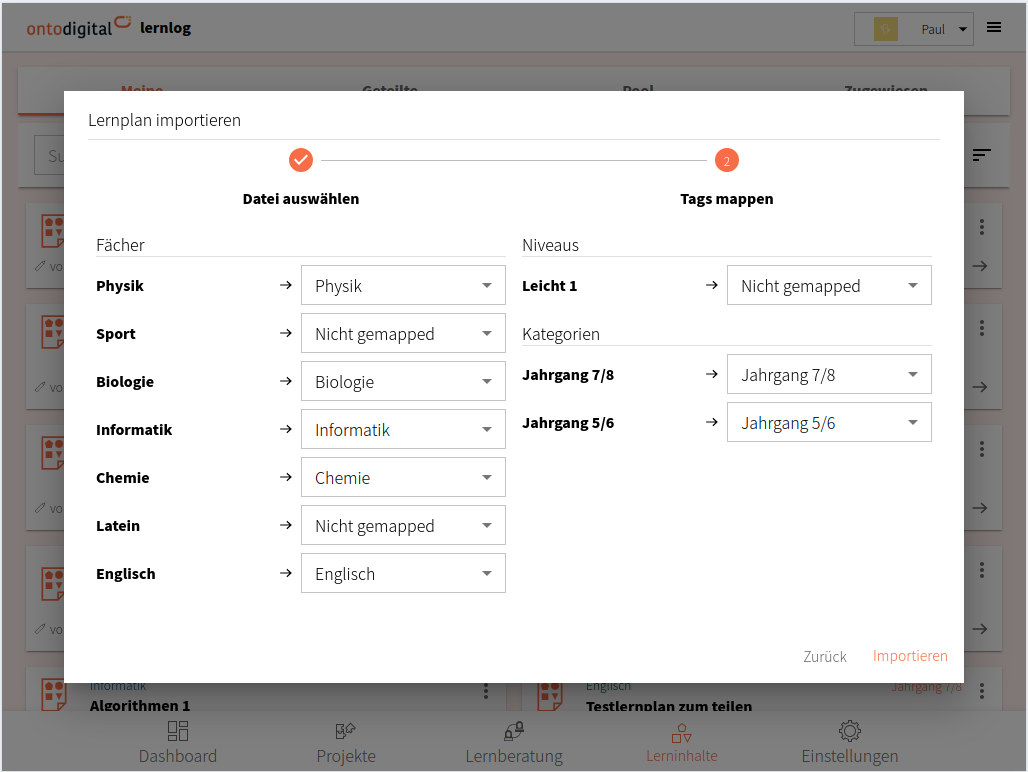Image resolution: width=1028 pixels, height=772 pixels.
Task: Open the Paul user account dropdown
Action: click(913, 29)
